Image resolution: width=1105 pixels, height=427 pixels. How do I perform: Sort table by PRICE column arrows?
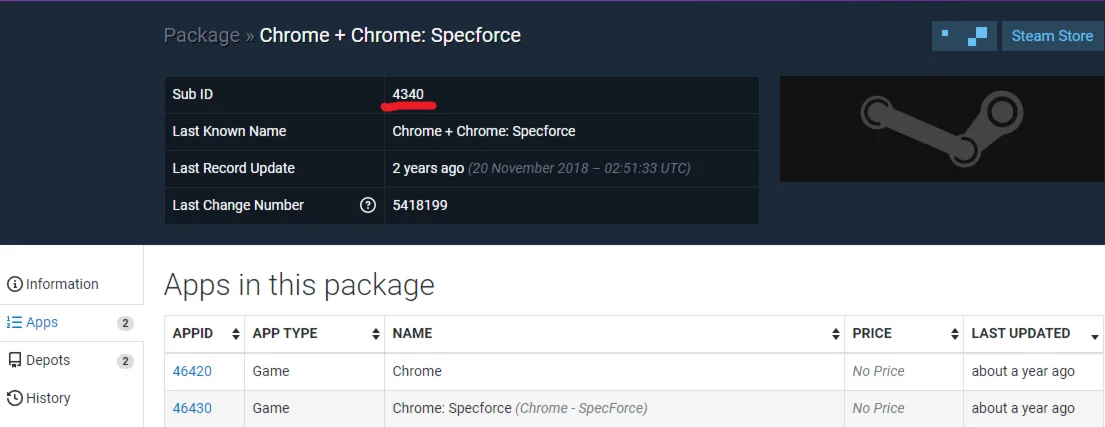pos(955,334)
